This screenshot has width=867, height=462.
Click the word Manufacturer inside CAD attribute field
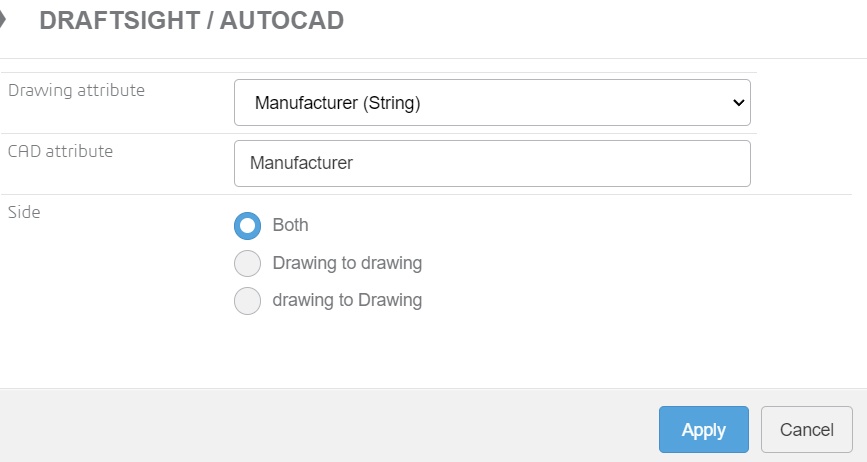301,163
